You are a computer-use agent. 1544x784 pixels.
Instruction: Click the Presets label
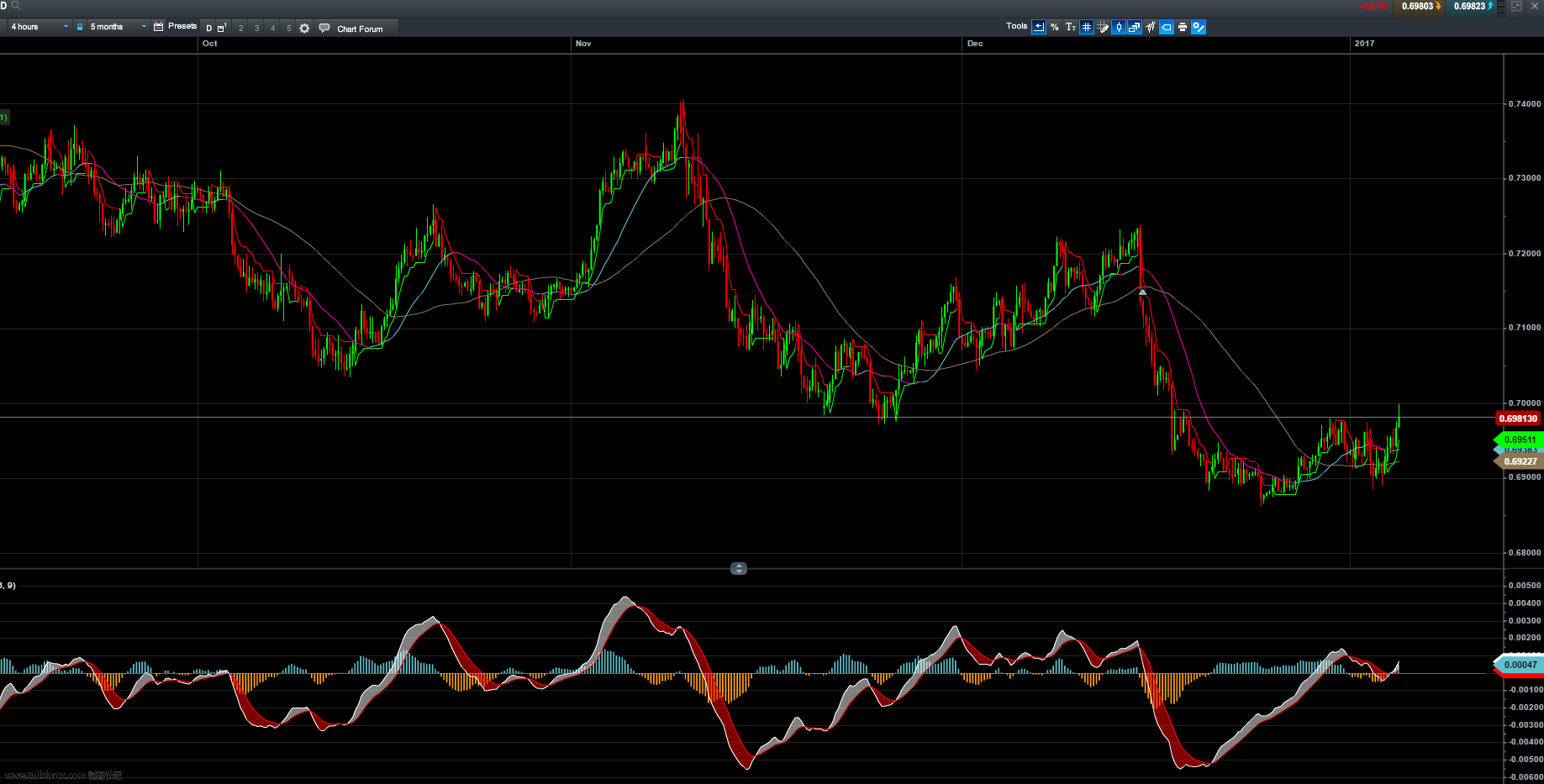tap(182, 26)
